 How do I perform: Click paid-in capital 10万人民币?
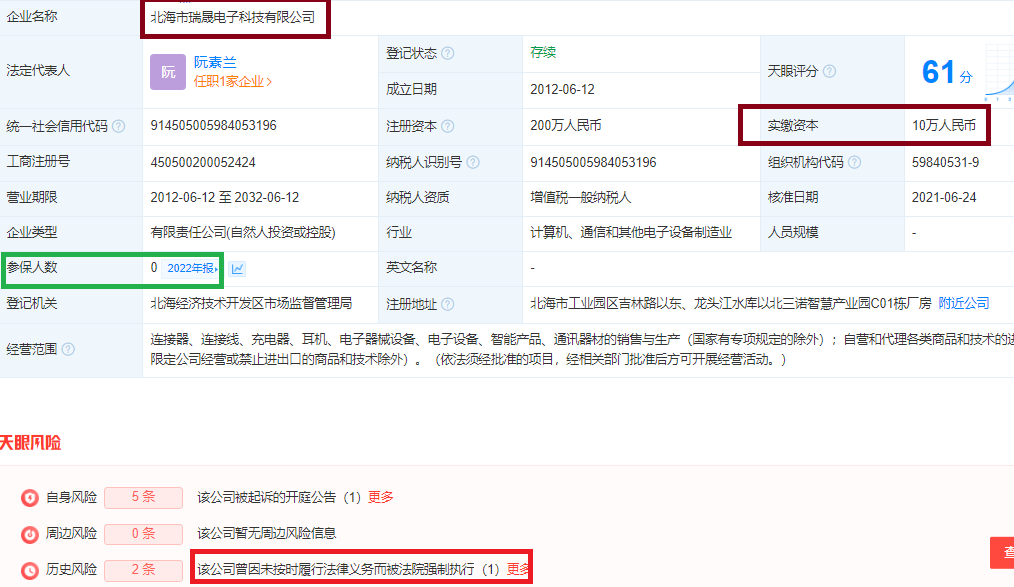(944, 125)
